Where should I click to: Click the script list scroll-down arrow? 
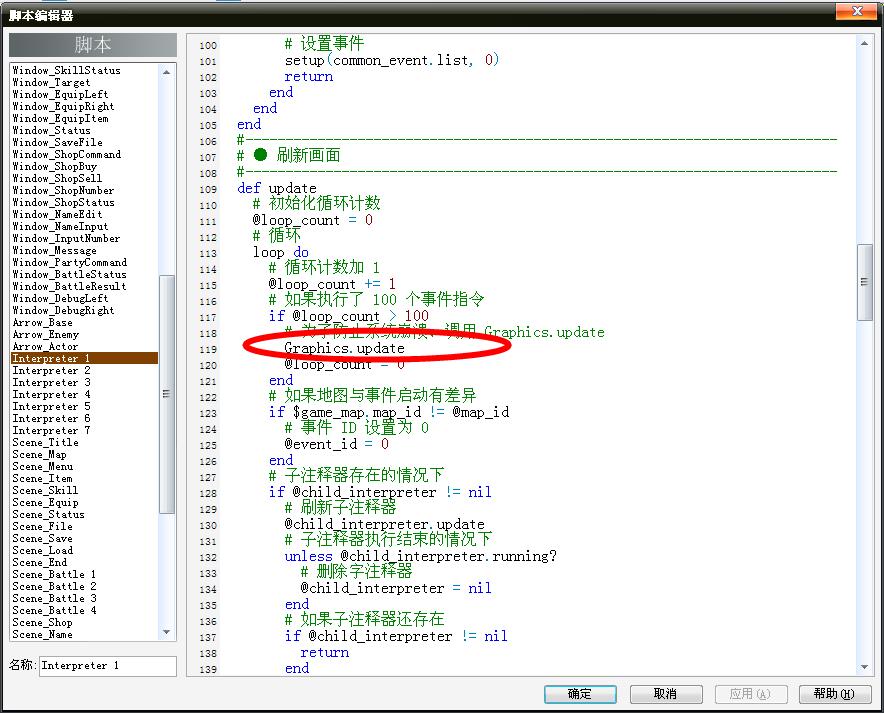point(166,632)
